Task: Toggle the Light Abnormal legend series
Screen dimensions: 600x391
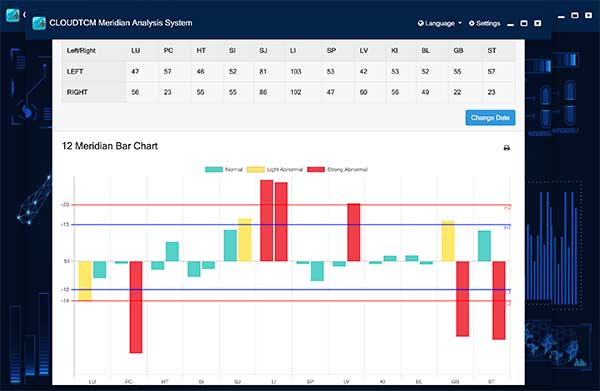Action: tap(275, 169)
